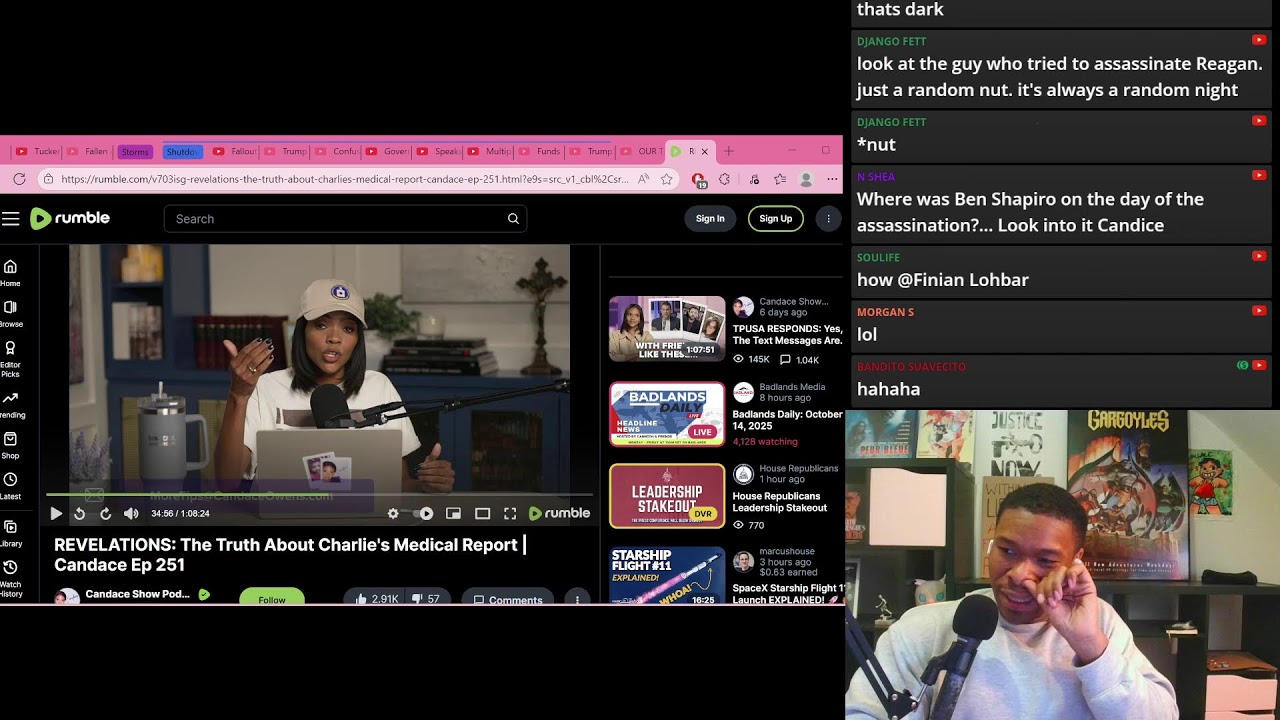Screen dimensions: 1280x720
Task: Open the more options menu beside Sign Up
Action: tap(828, 219)
